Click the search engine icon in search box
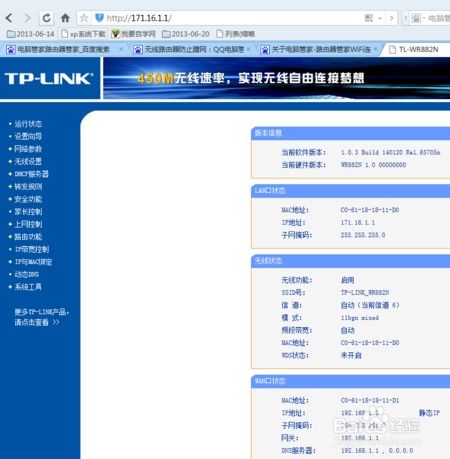The width and height of the screenshot is (450, 459). [416, 18]
